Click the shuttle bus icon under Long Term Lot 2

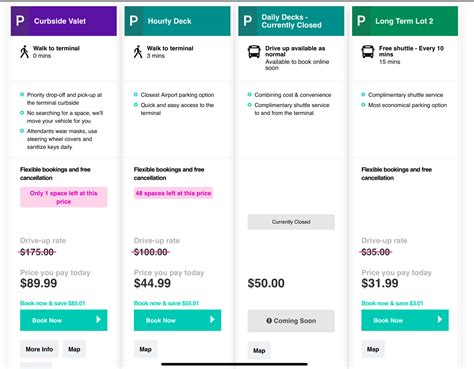(x=368, y=52)
